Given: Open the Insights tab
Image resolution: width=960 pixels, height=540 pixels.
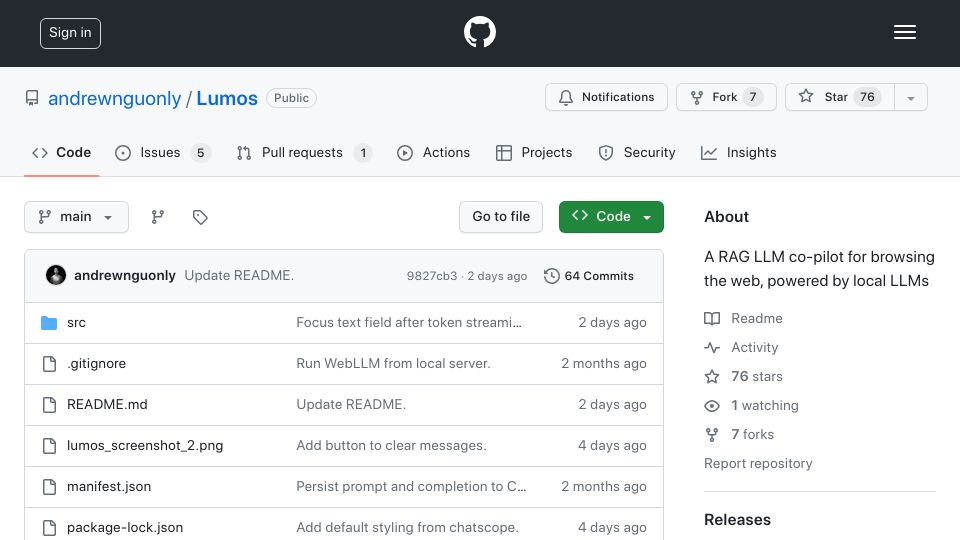Looking at the screenshot, I should coord(738,152).
